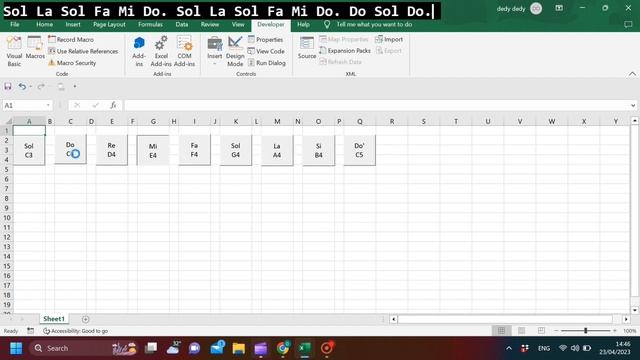Select the entire sheet corner button

click(x=7, y=121)
